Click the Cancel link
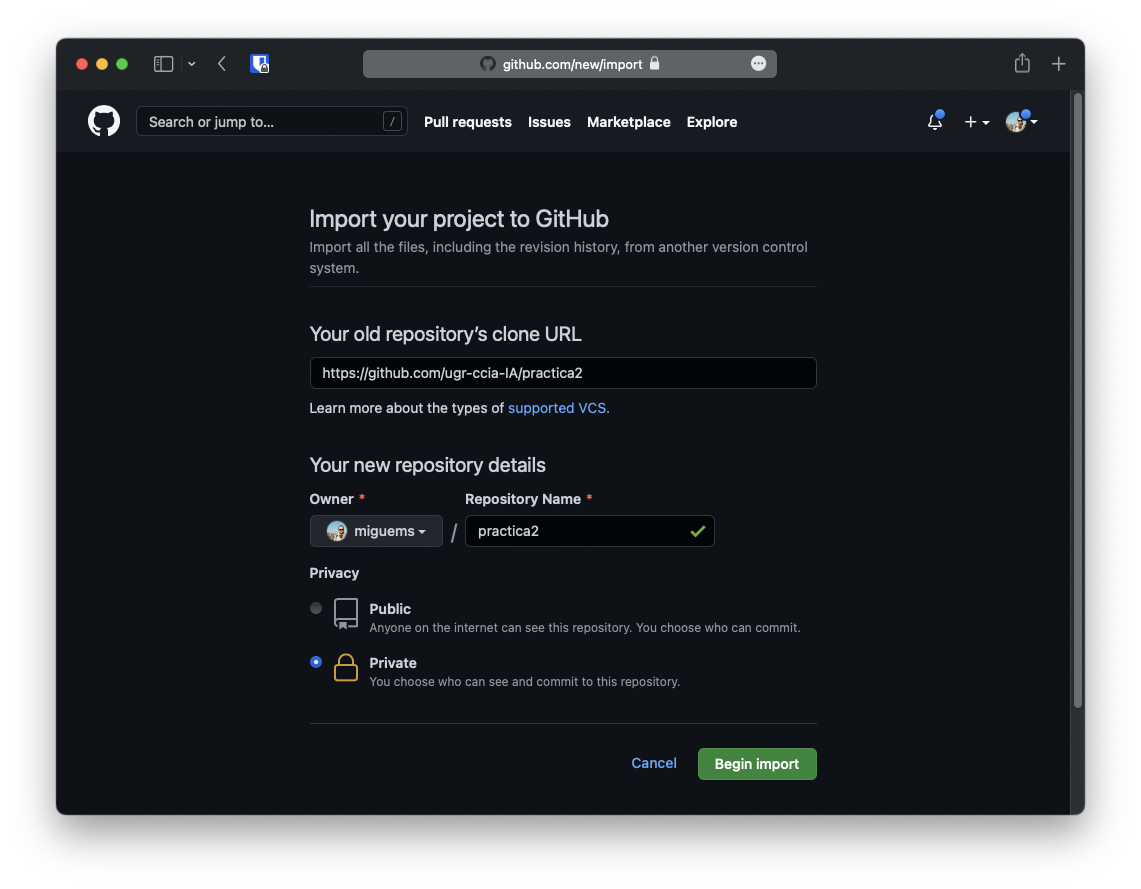 (653, 763)
